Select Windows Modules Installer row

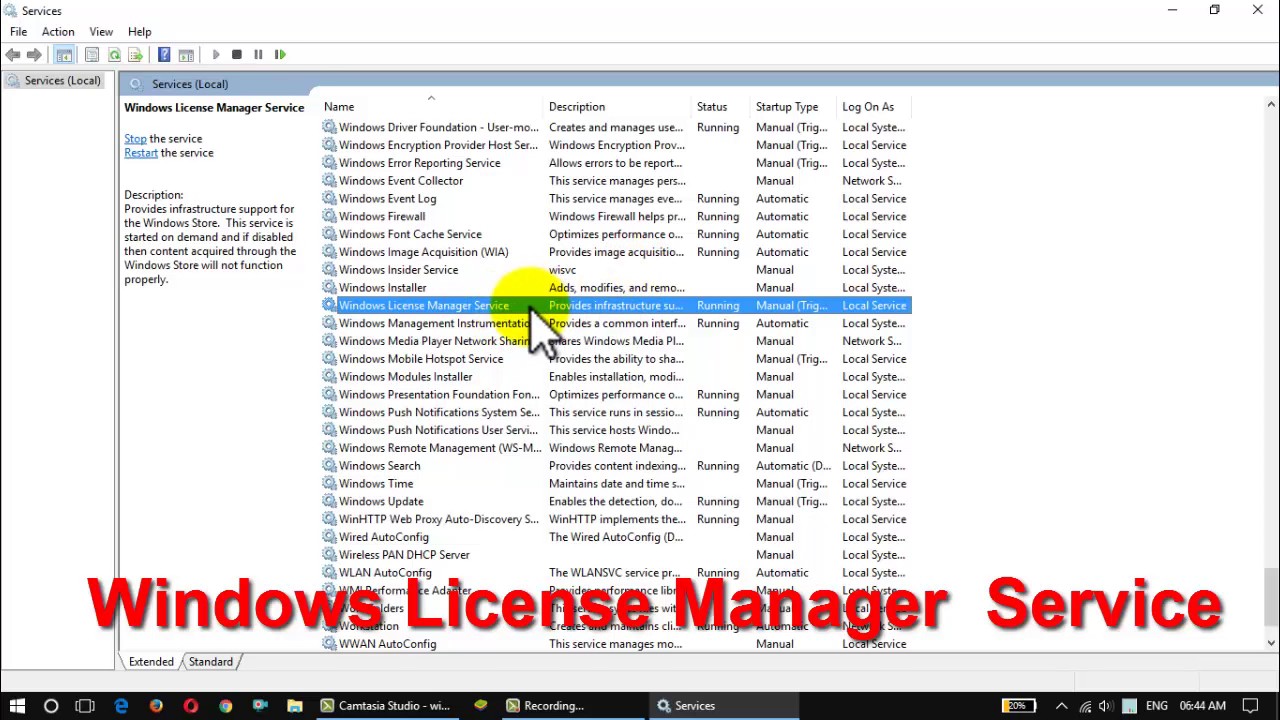tap(615, 377)
